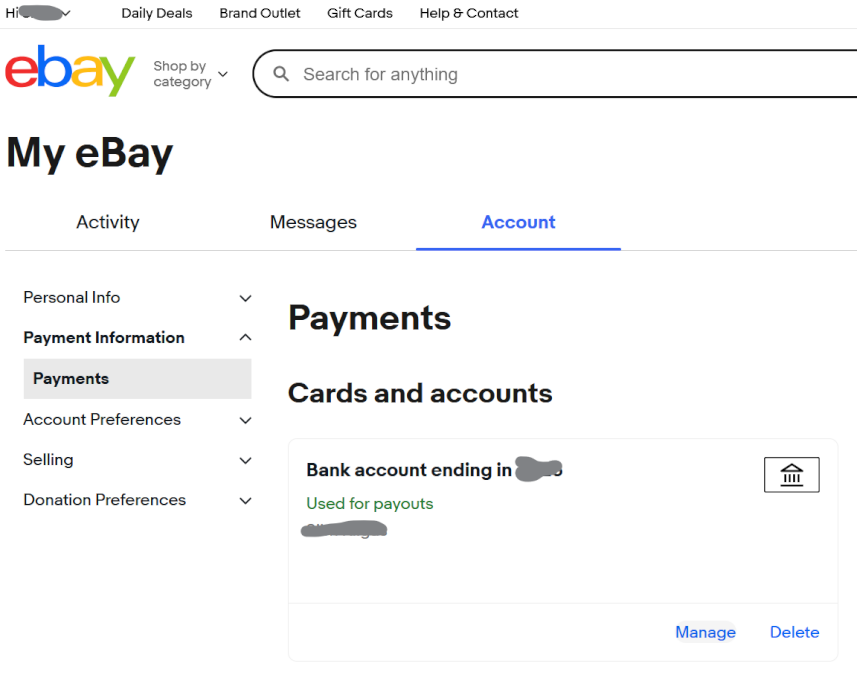The width and height of the screenshot is (857, 675).
Task: Expand the Selling section
Action: pos(245,460)
